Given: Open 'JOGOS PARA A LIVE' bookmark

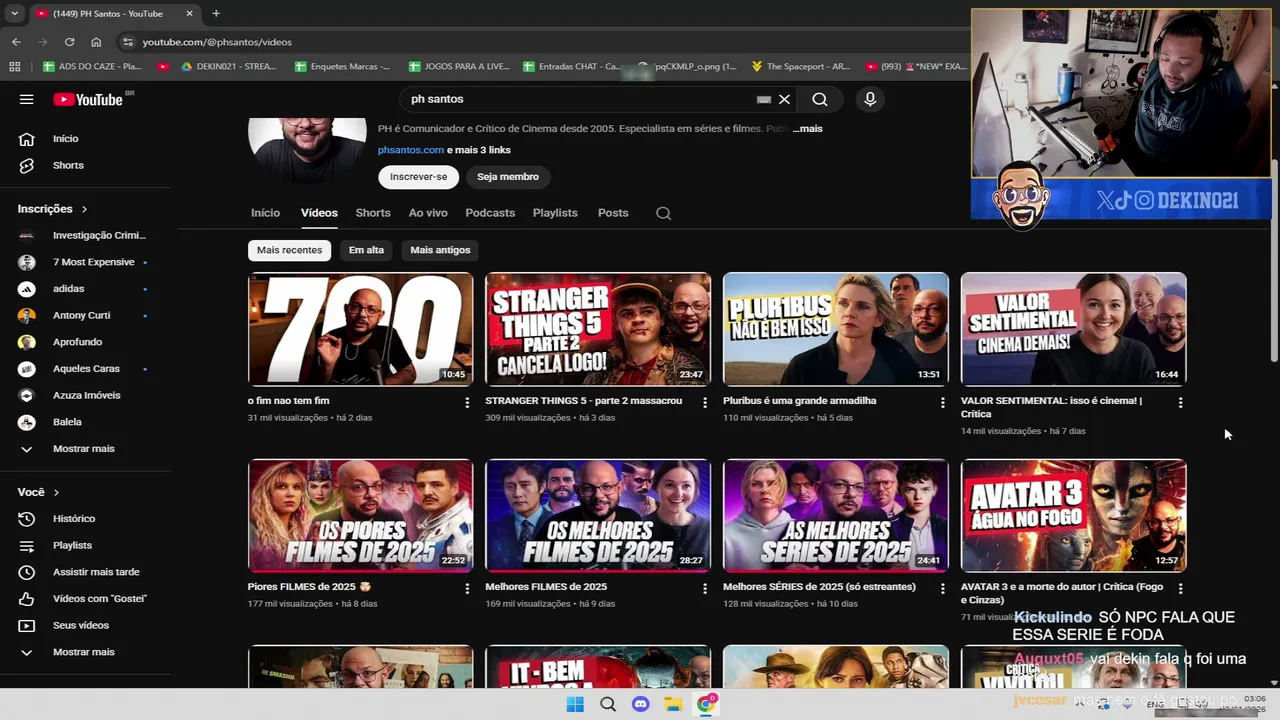Looking at the screenshot, I should pyautogui.click(x=460, y=67).
